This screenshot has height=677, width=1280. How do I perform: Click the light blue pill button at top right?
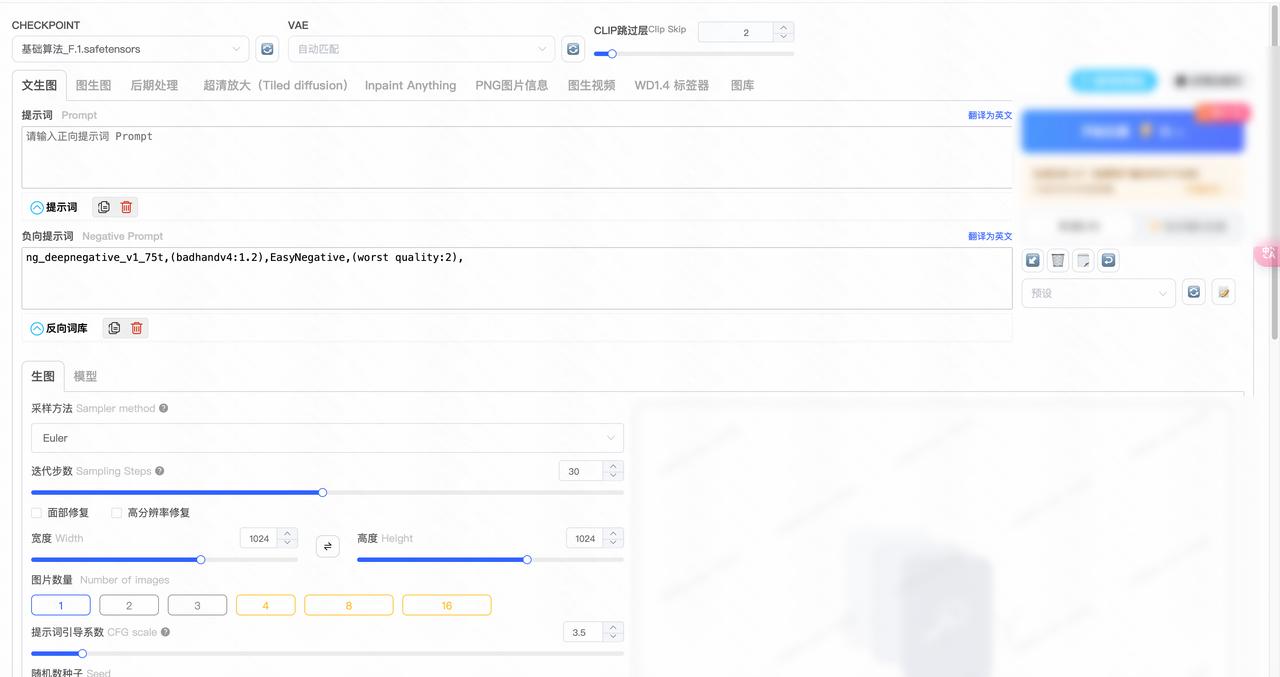(x=1113, y=80)
